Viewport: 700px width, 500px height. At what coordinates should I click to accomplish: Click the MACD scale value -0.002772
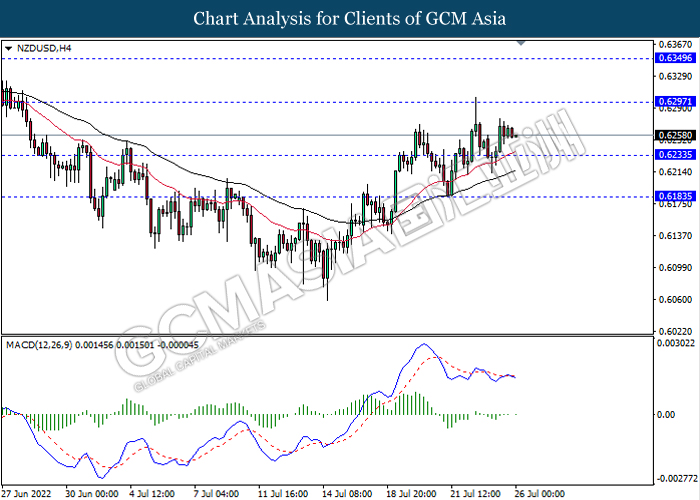pyautogui.click(x=676, y=479)
